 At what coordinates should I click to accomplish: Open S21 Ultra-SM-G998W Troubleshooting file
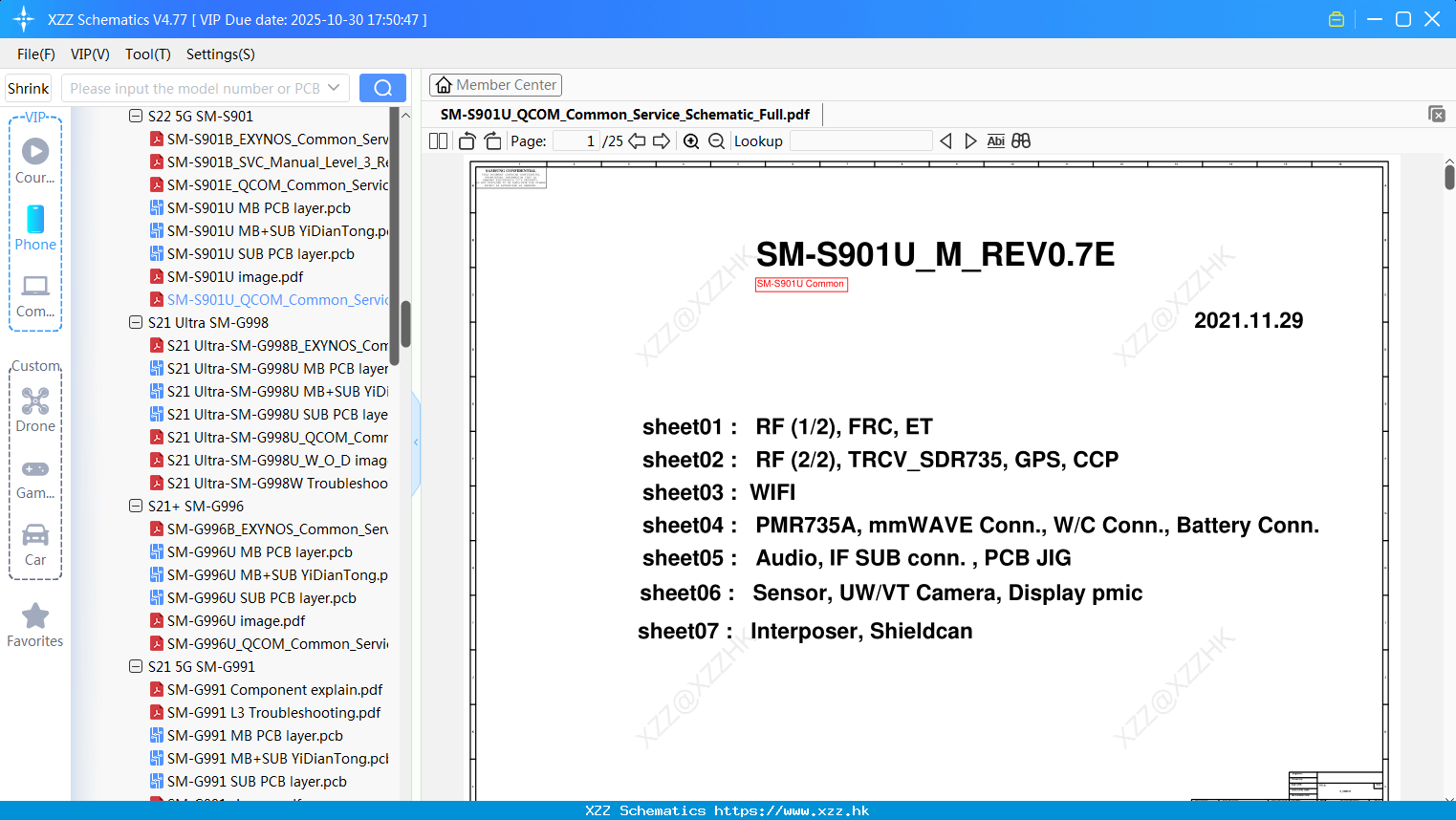pos(269,483)
